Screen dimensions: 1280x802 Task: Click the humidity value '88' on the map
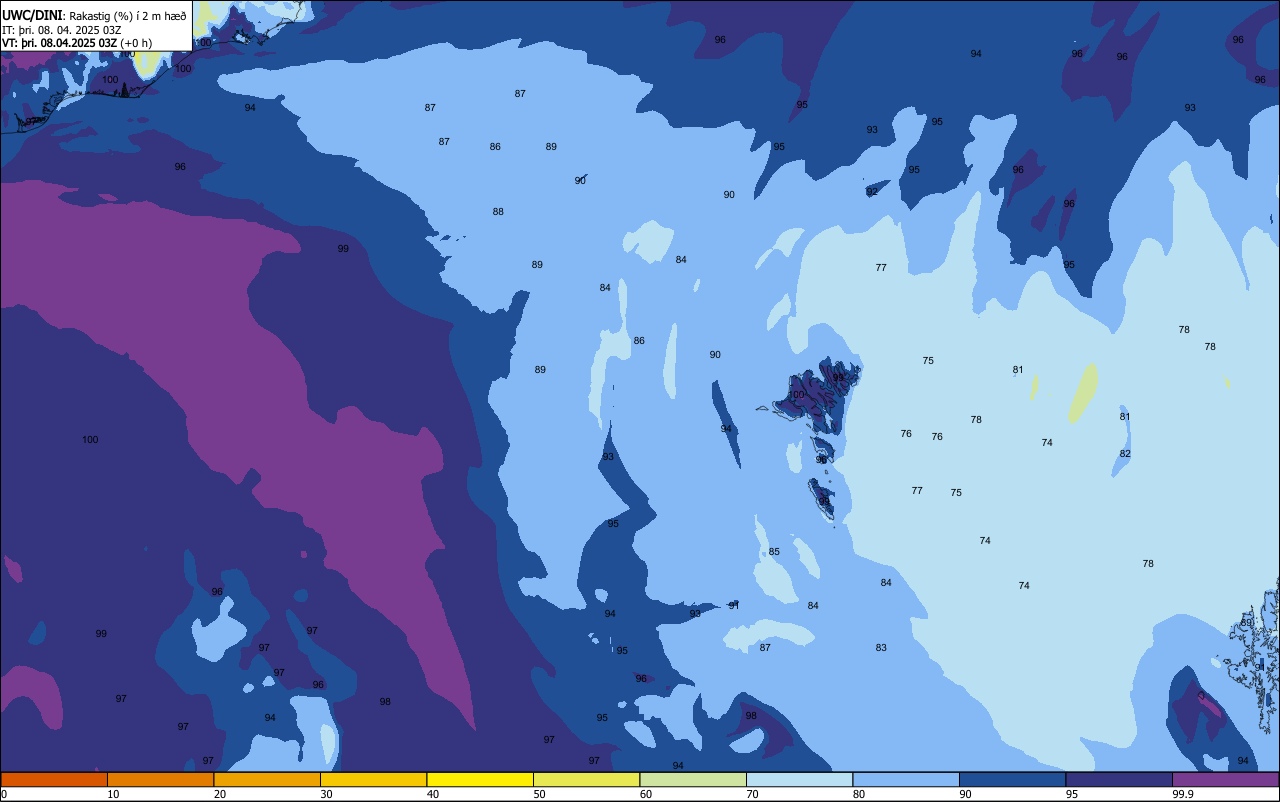pyautogui.click(x=498, y=212)
